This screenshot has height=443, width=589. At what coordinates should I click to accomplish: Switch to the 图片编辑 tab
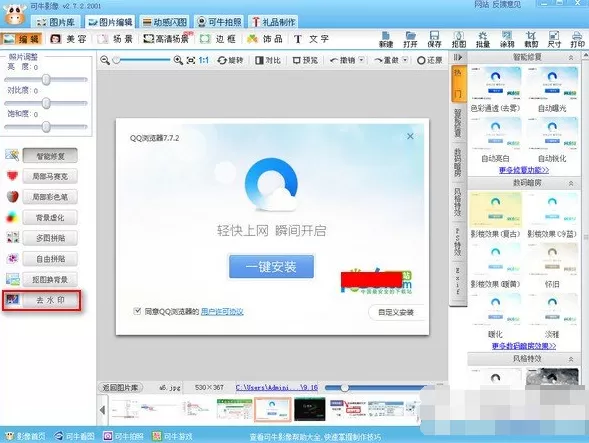tap(109, 22)
